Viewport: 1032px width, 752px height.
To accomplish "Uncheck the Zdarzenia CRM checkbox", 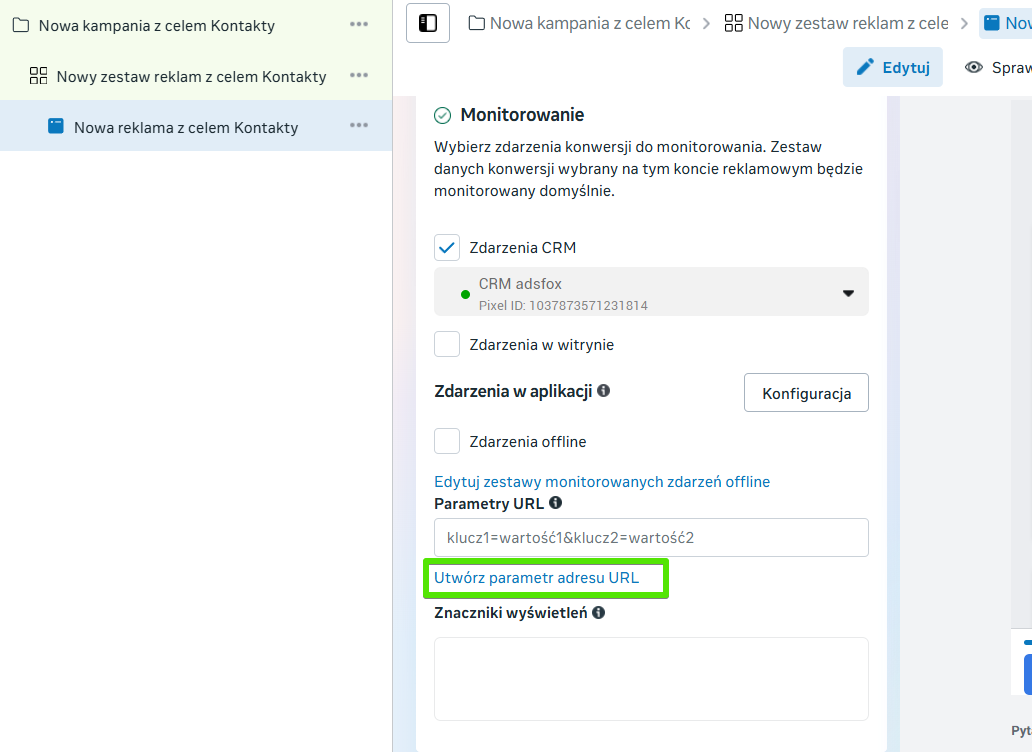I will tap(447, 248).
